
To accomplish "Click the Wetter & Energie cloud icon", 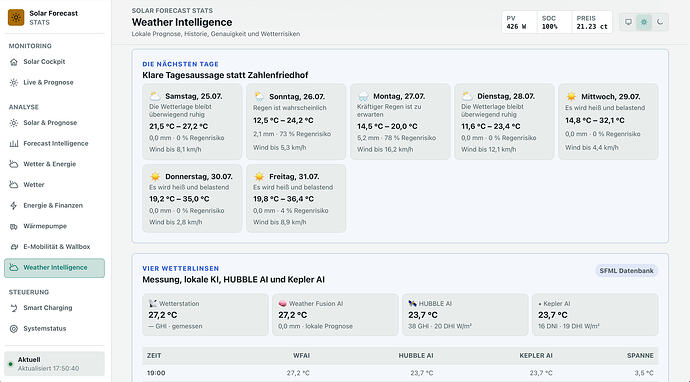I will coord(14,164).
